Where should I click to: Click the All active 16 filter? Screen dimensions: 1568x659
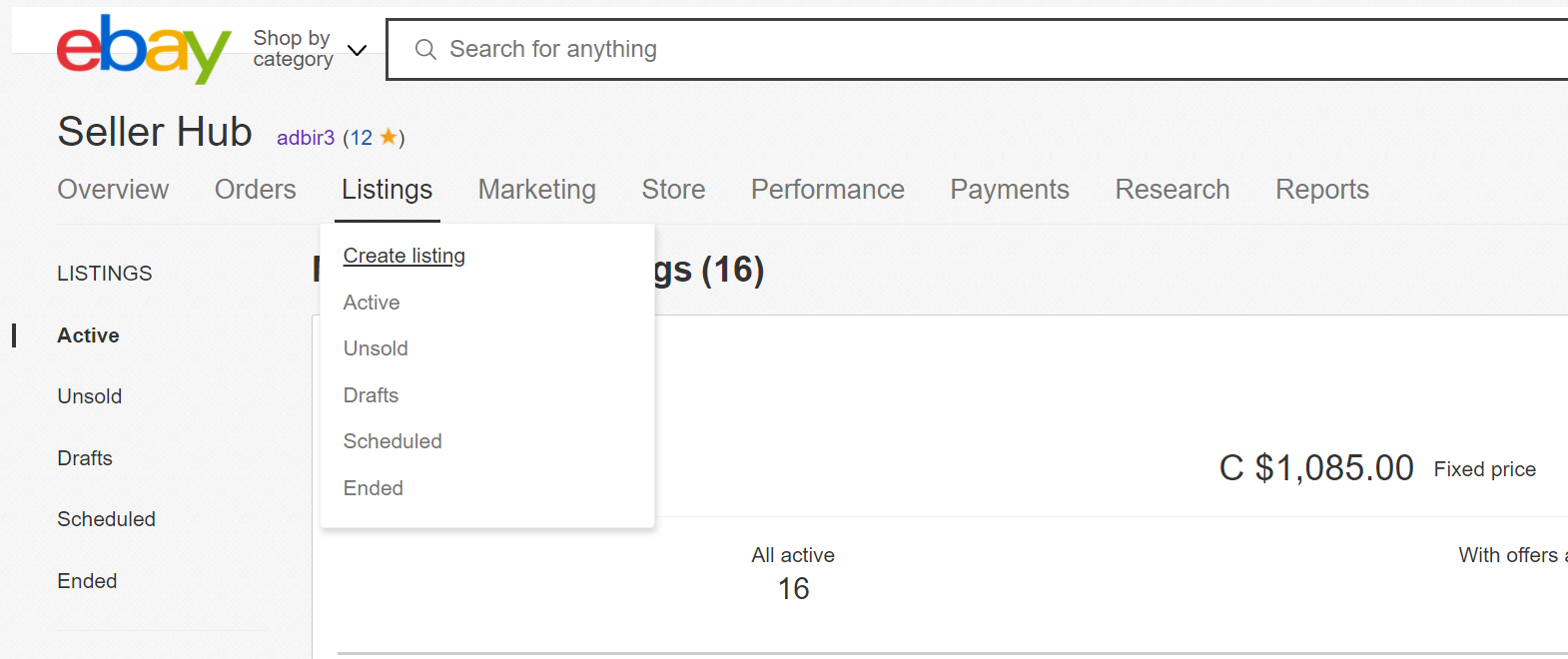793,574
